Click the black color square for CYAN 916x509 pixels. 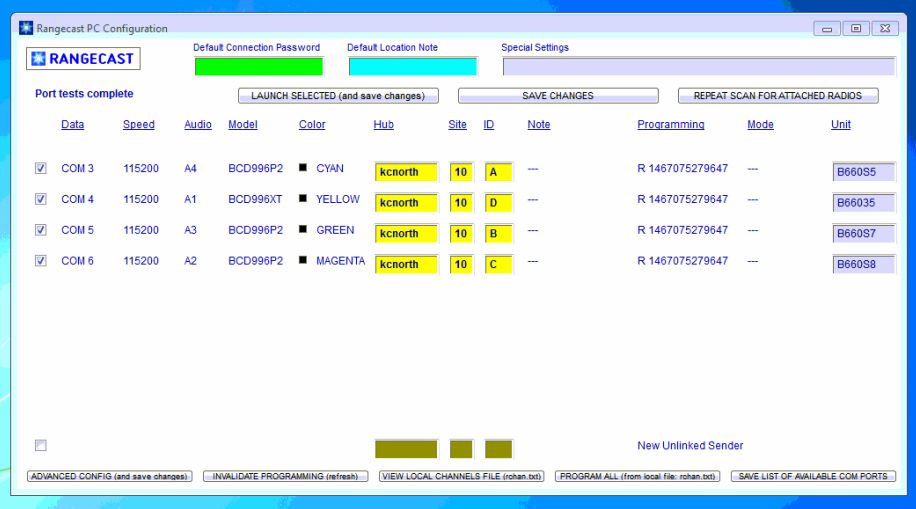303,168
